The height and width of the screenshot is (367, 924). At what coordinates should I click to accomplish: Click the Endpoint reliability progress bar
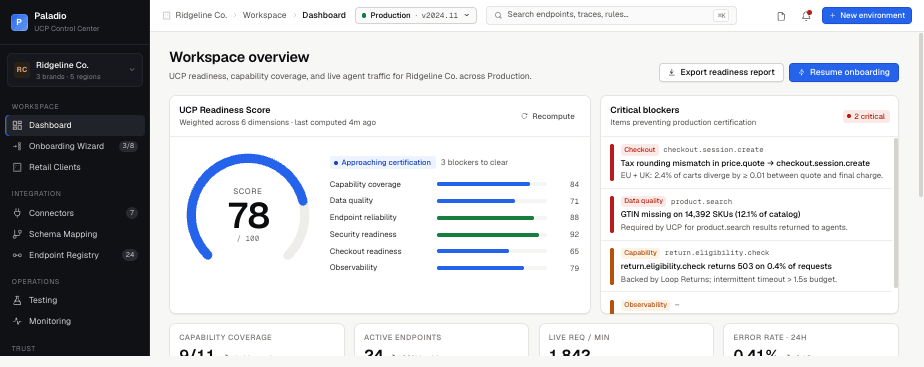pyautogui.click(x=492, y=218)
